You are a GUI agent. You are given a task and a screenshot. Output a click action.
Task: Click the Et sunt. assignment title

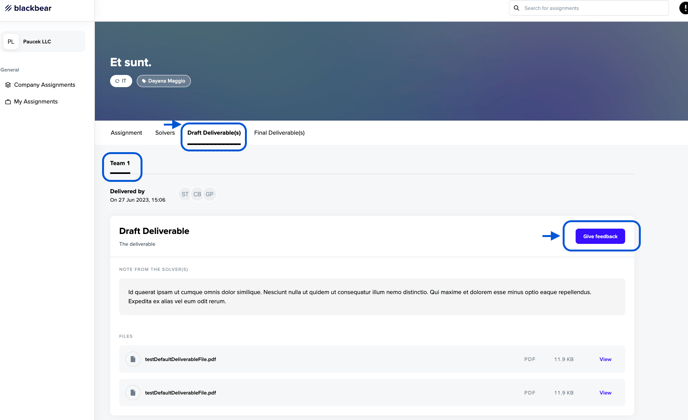tap(131, 62)
